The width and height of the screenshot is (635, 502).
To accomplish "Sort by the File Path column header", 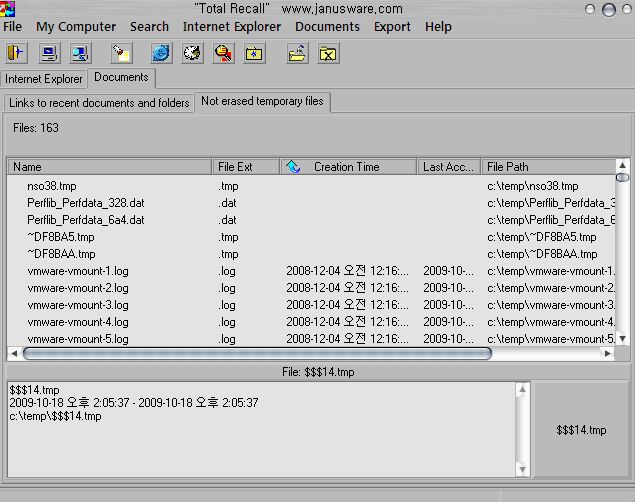I will click(x=548, y=167).
